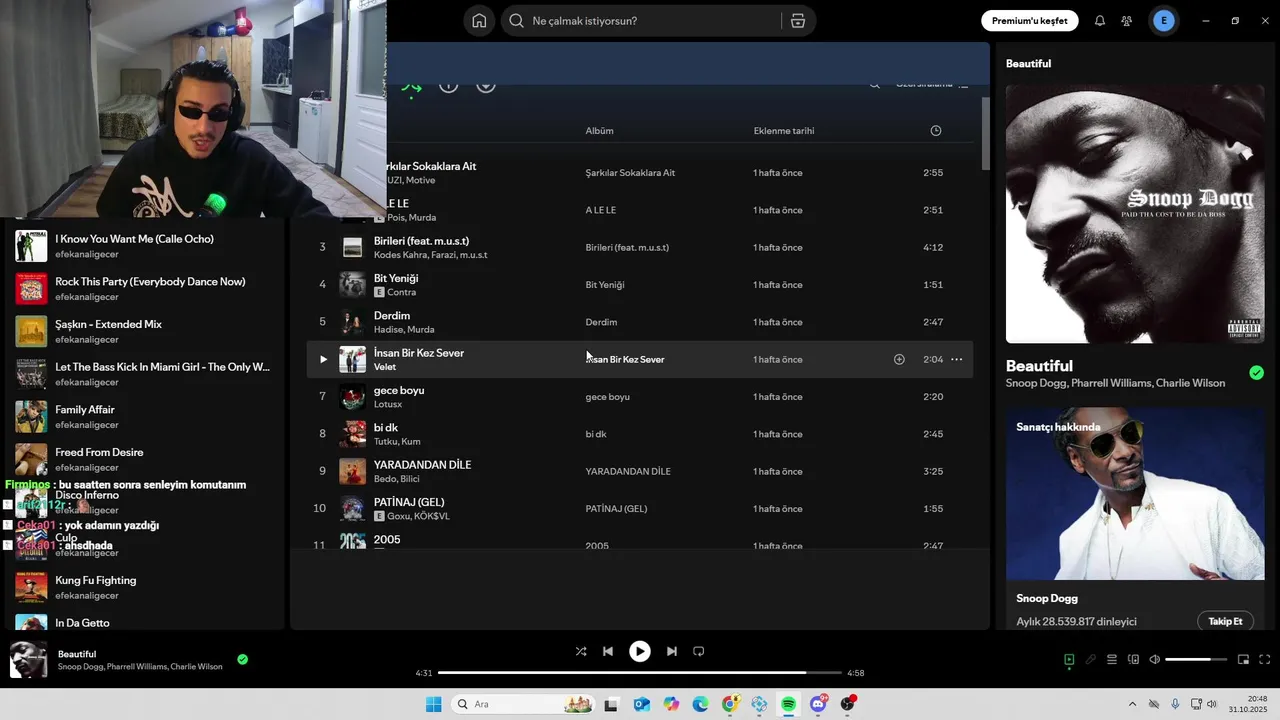
Task: Open Sanatçı hakkında artist photo
Action: [x=1135, y=493]
